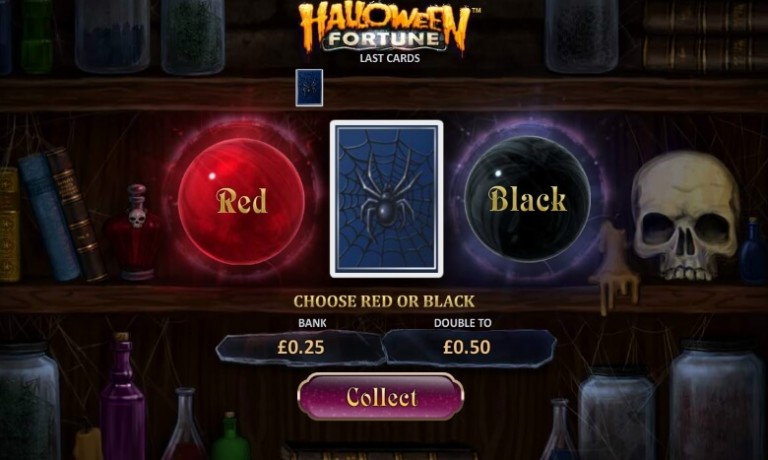Click the melting candle beside the skull

pos(615,267)
